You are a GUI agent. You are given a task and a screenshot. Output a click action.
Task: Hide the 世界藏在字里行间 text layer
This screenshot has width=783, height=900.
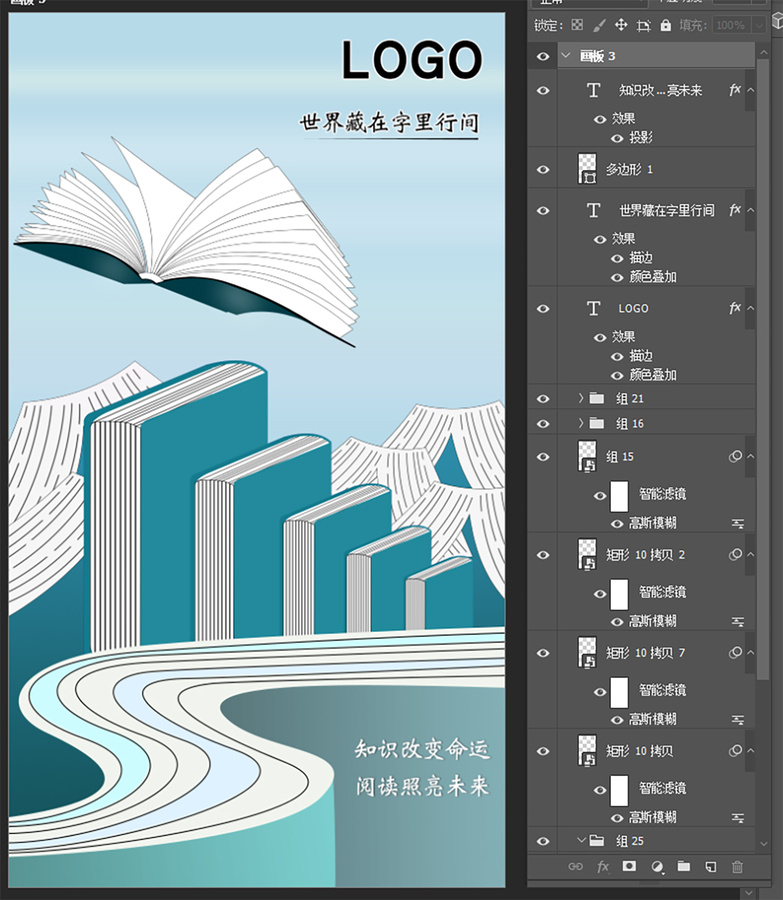pyautogui.click(x=542, y=211)
